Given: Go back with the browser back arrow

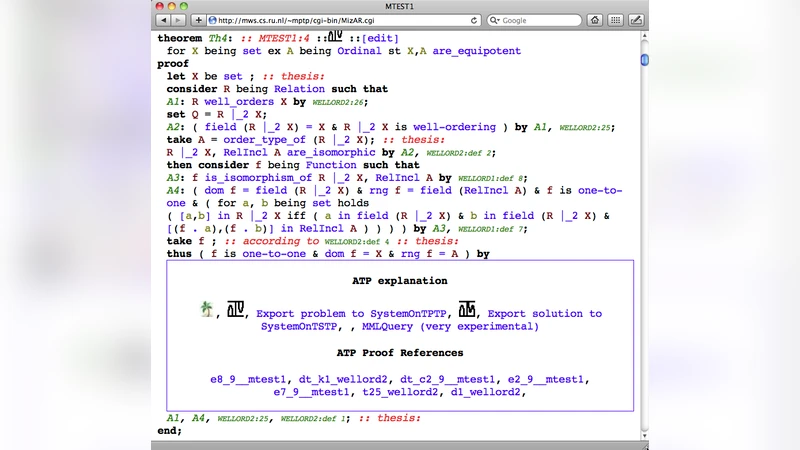Looking at the screenshot, I should click(163, 20).
